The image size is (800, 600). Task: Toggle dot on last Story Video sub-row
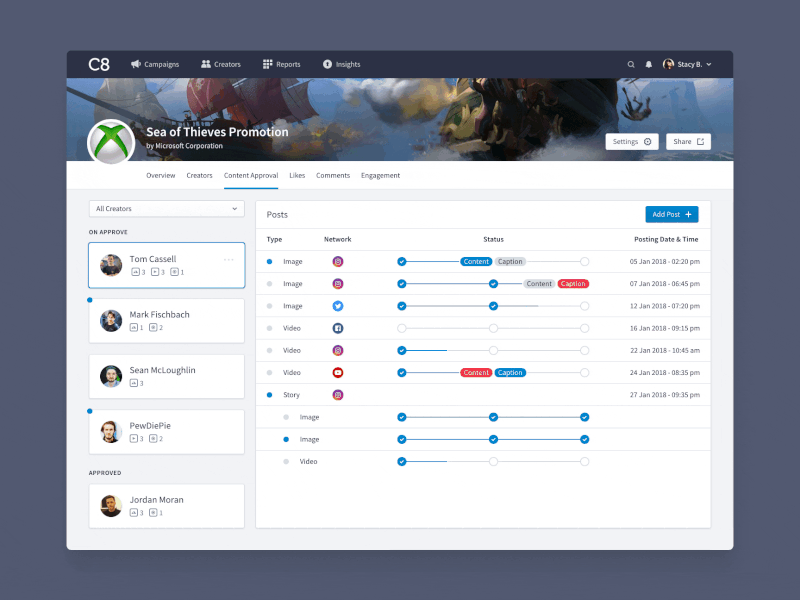(x=286, y=462)
